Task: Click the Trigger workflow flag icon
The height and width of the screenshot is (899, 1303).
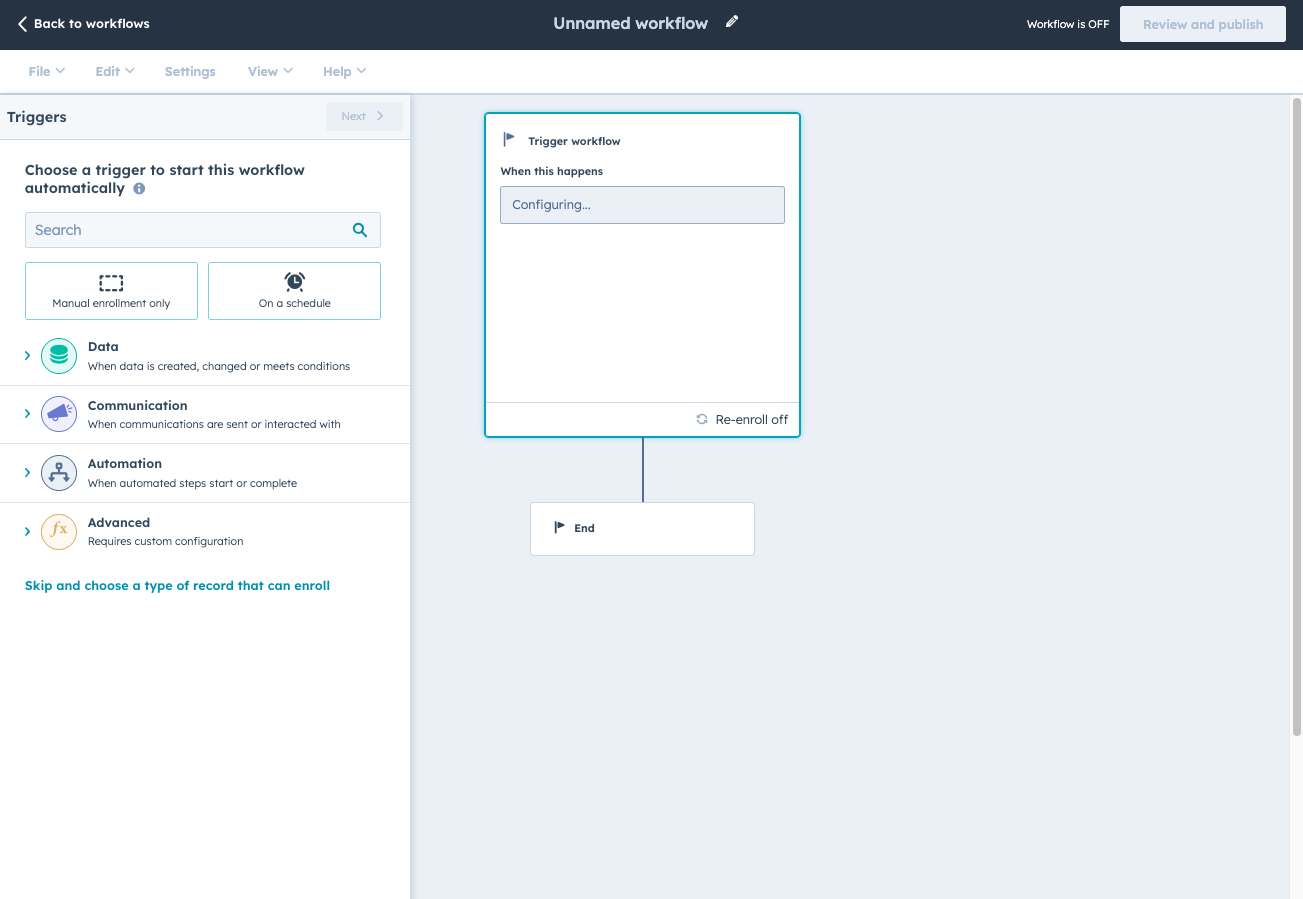Action: (508, 139)
